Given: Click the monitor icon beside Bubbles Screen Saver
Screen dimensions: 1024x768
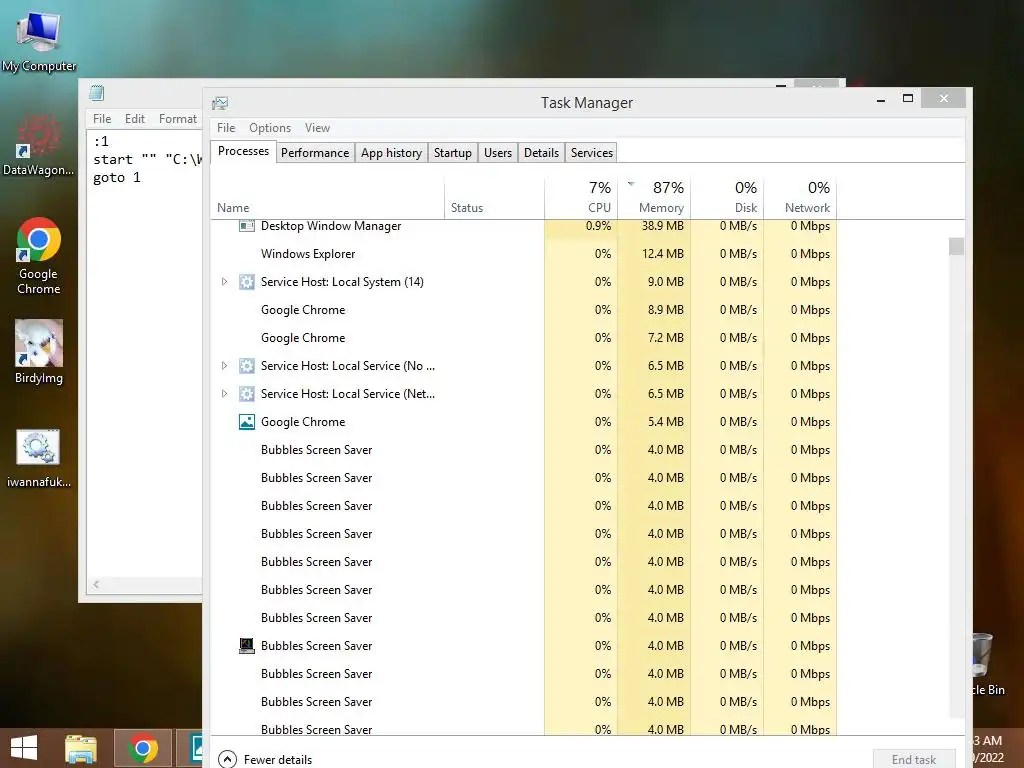Looking at the screenshot, I should coord(246,646).
